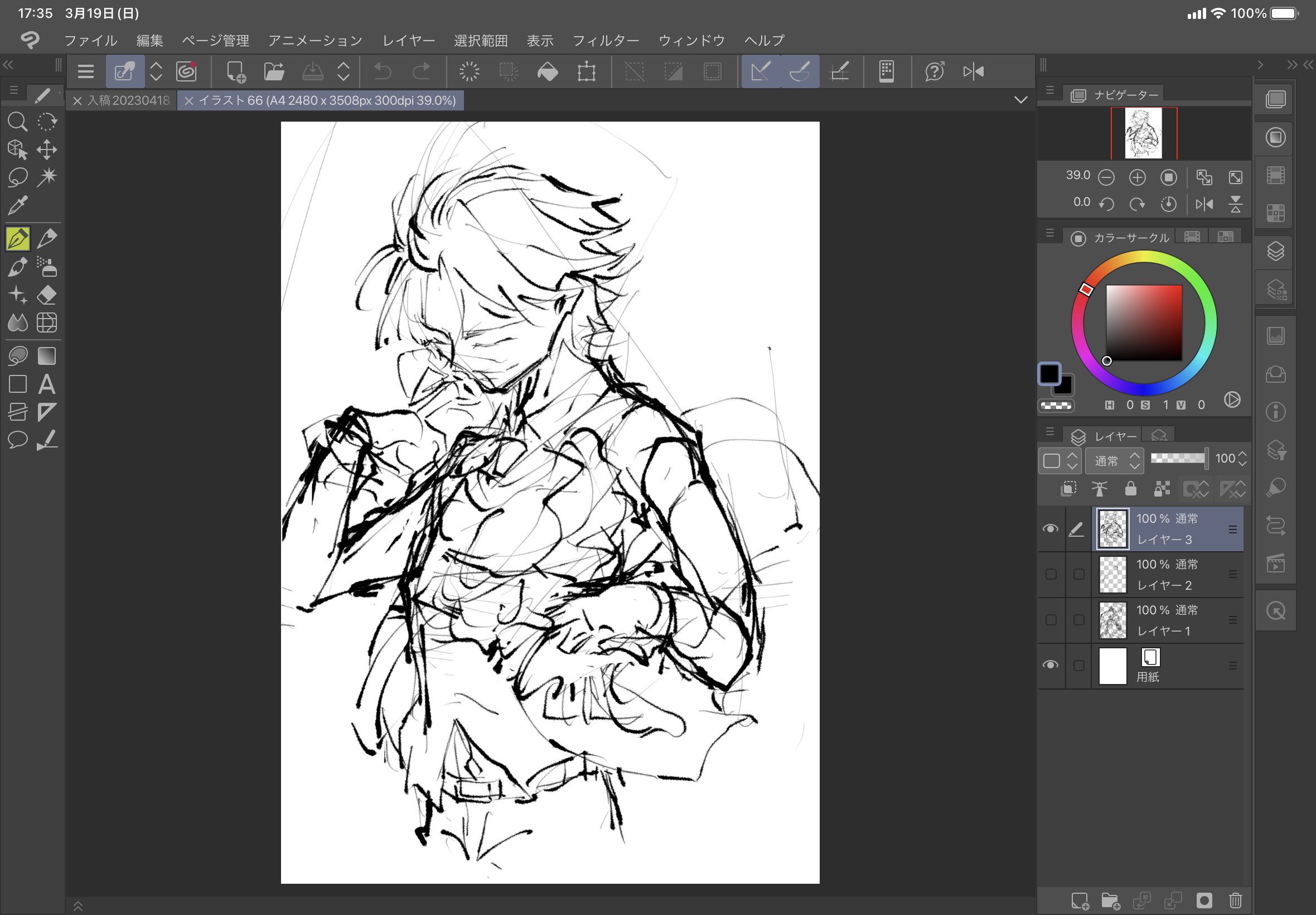Show レイヤー 2 by toggling its visibility box
The width and height of the screenshot is (1316, 915).
pos(1050,574)
